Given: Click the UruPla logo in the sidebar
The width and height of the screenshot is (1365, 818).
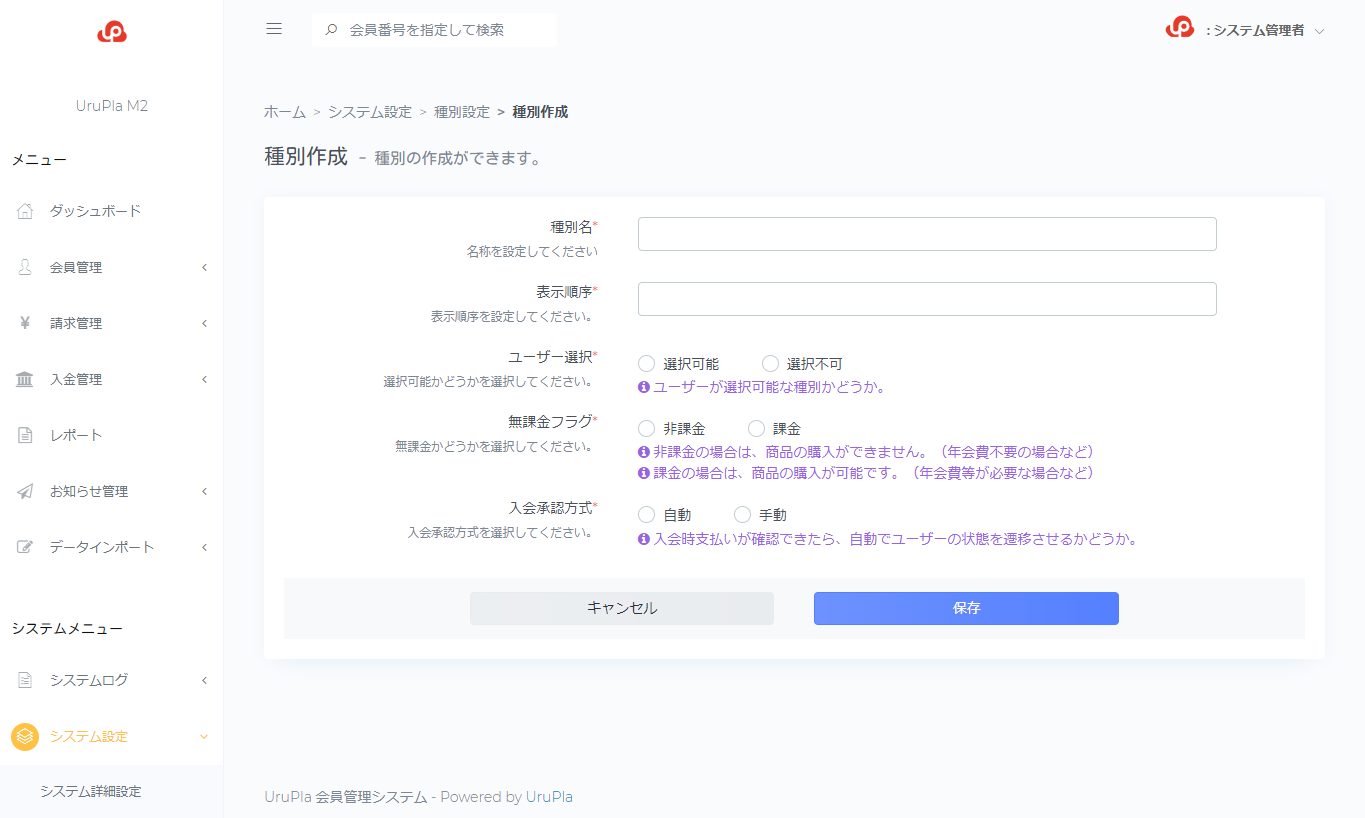Looking at the screenshot, I should coord(112,32).
